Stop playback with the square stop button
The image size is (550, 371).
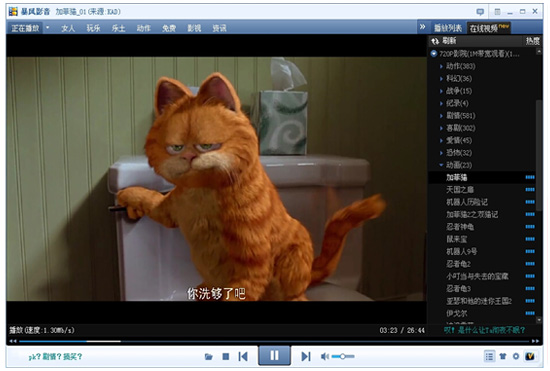226,357
